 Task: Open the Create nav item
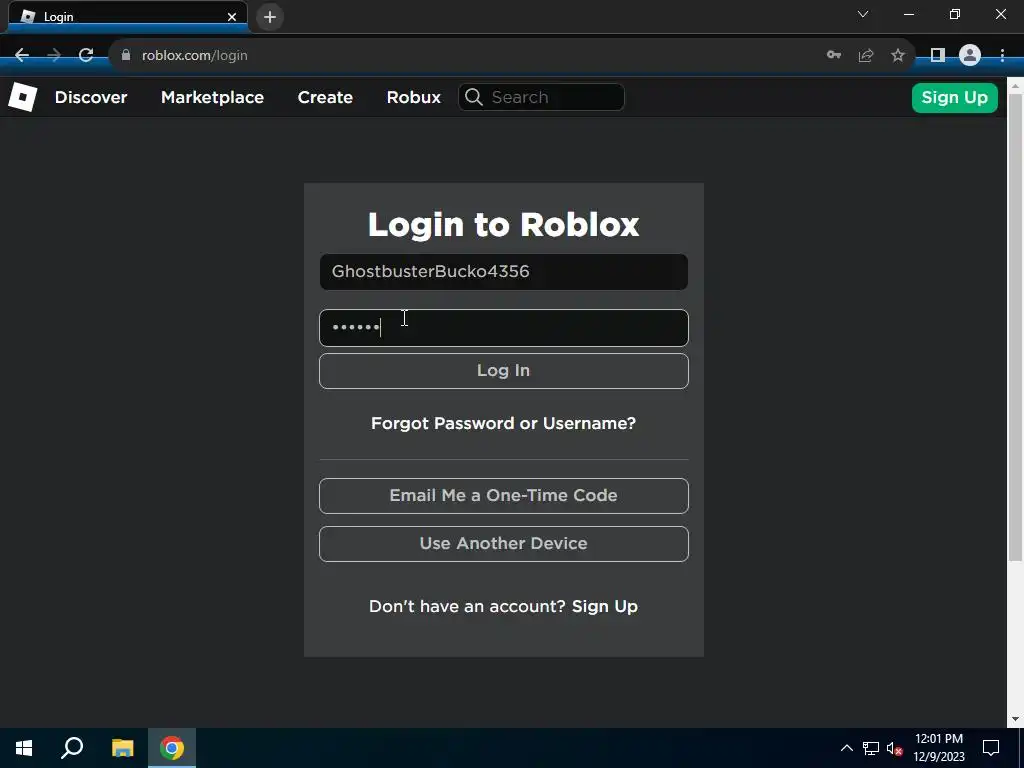coord(325,97)
